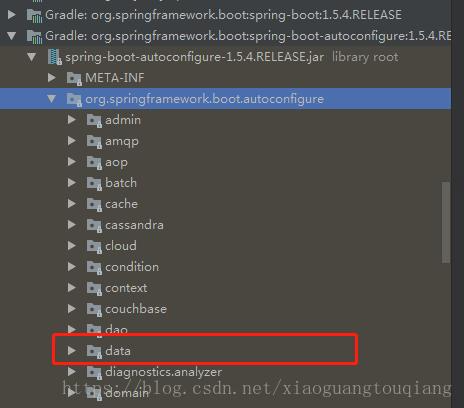Viewport: 464px width, 408px height.
Task: Select the 'cloud' package name
Action: (121, 246)
